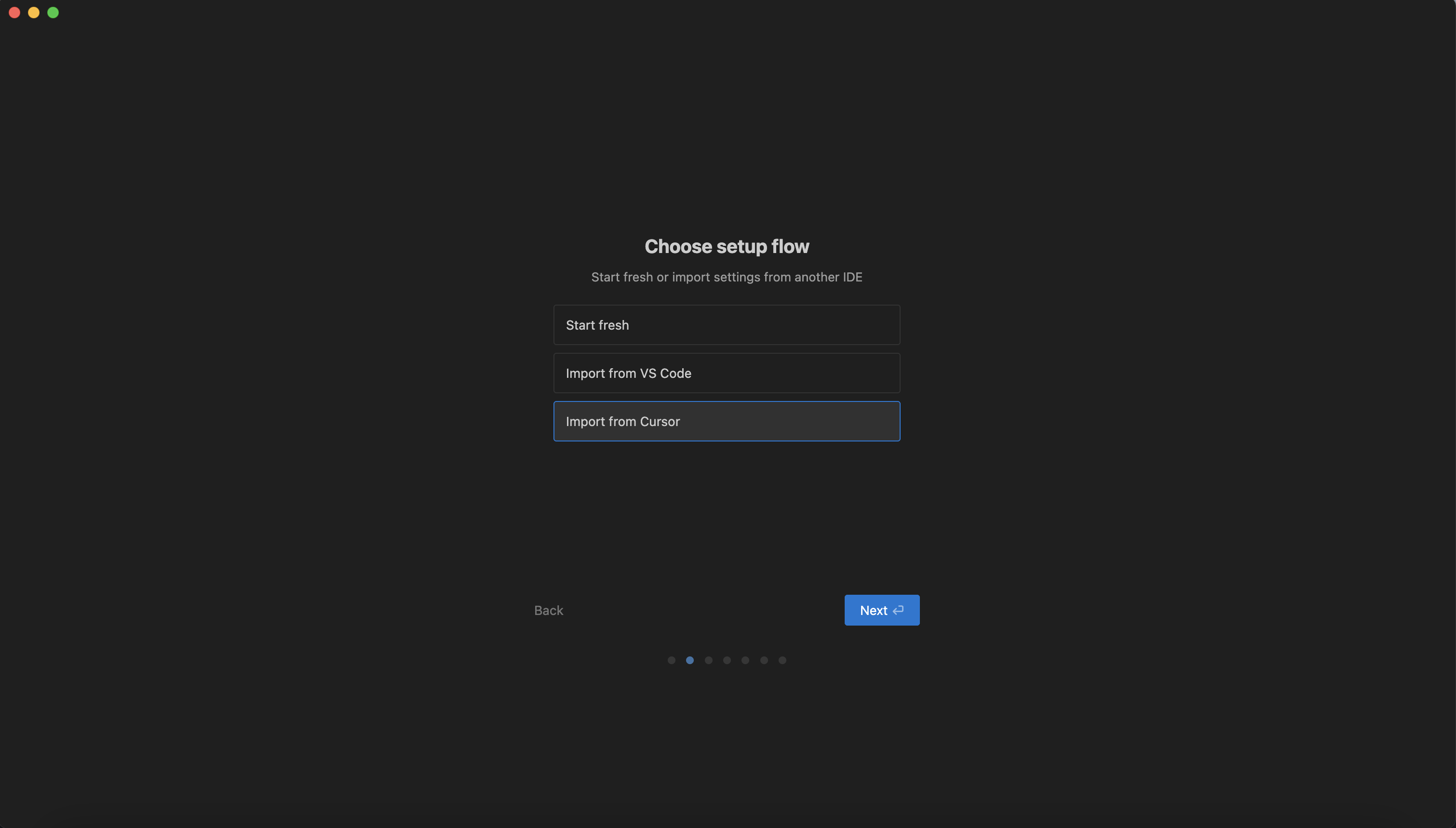This screenshot has width=1456, height=828.
Task: Maximize the window with green button
Action: click(x=53, y=13)
